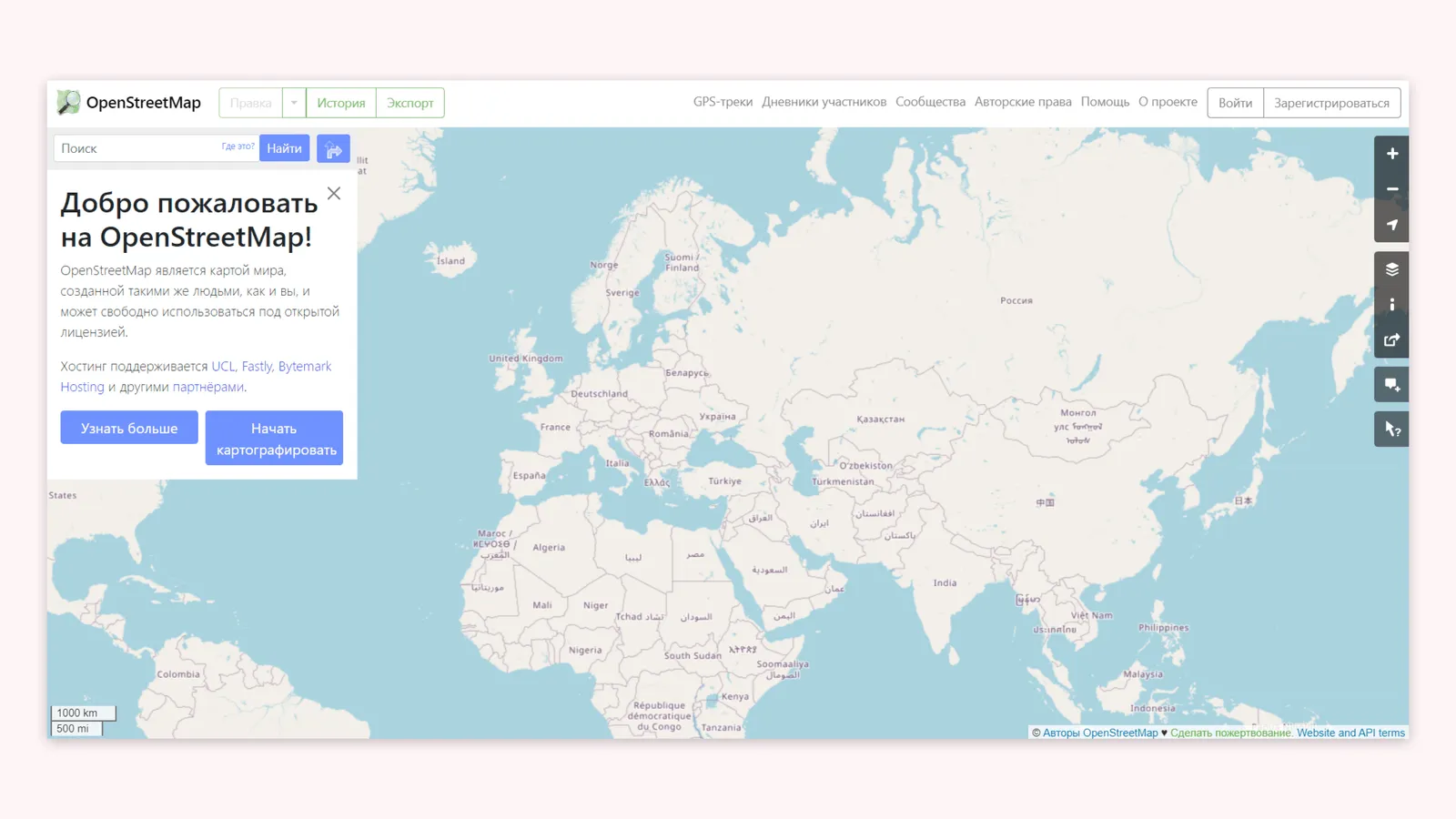Zoom out with the minus button
This screenshot has width=1456, height=819.
point(1391,189)
